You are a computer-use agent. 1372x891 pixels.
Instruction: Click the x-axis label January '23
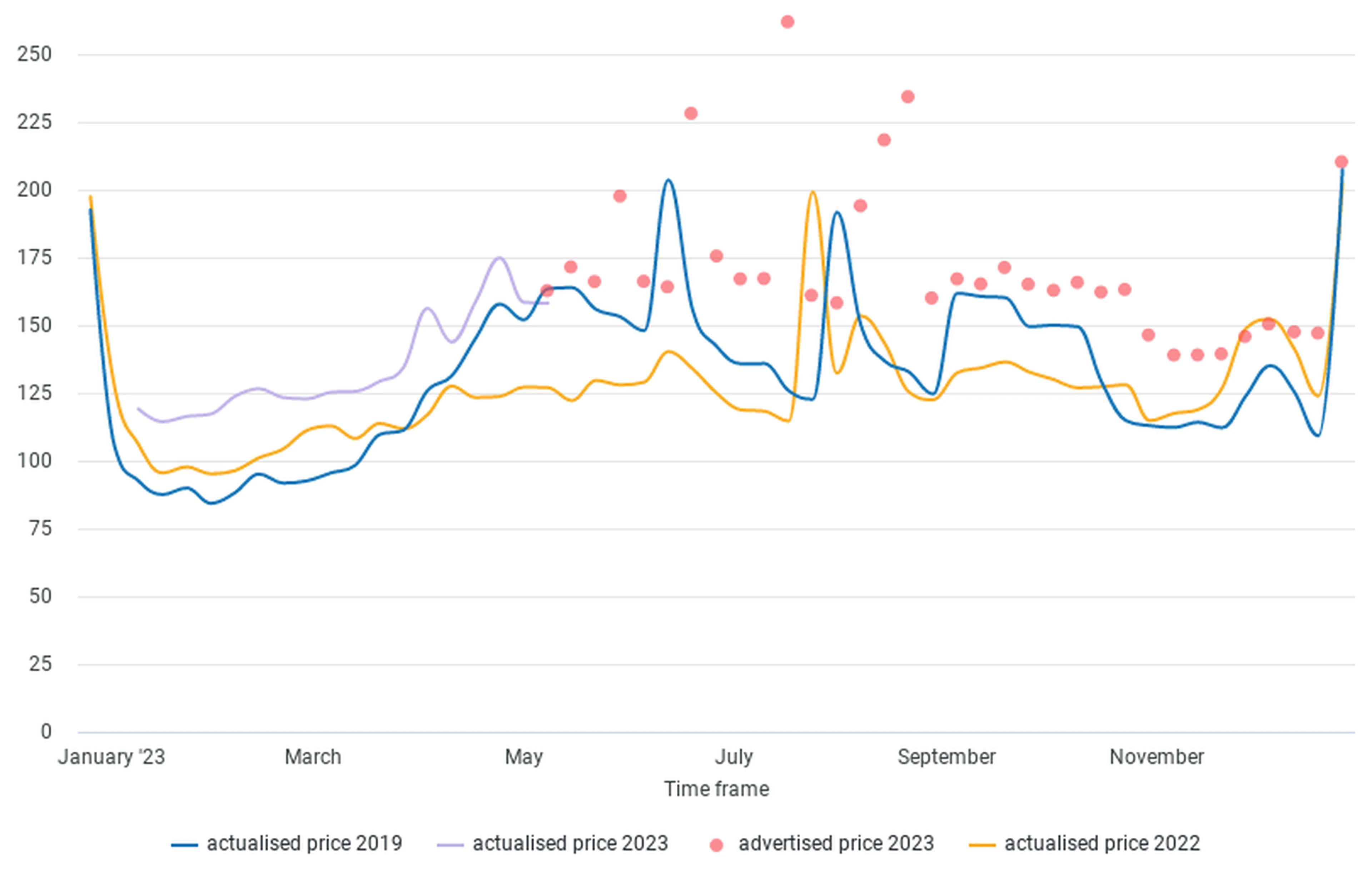coord(111,757)
